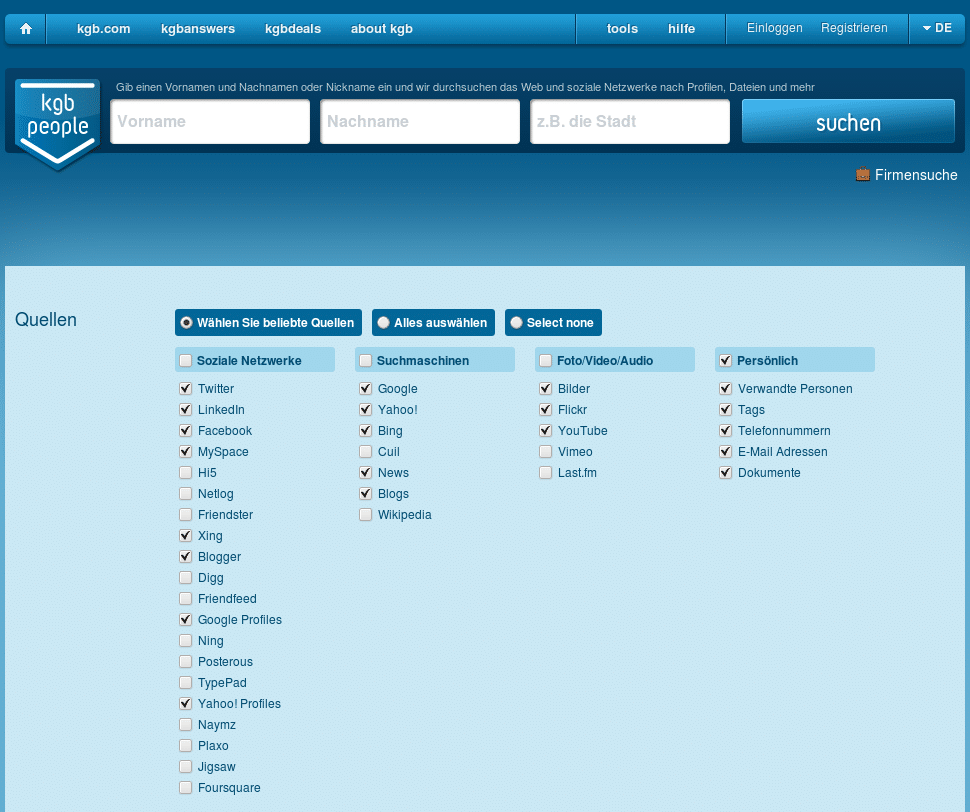The width and height of the screenshot is (970, 812).
Task: Uncheck the Twitter checkbox
Action: tap(186, 388)
